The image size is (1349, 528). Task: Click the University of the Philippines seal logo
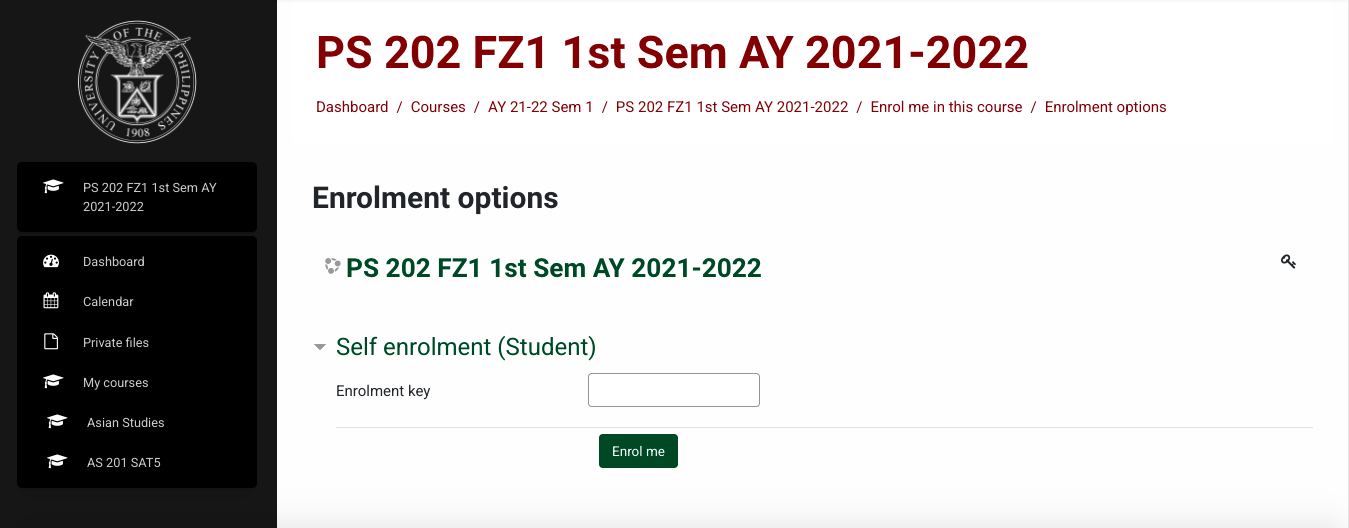[x=137, y=83]
